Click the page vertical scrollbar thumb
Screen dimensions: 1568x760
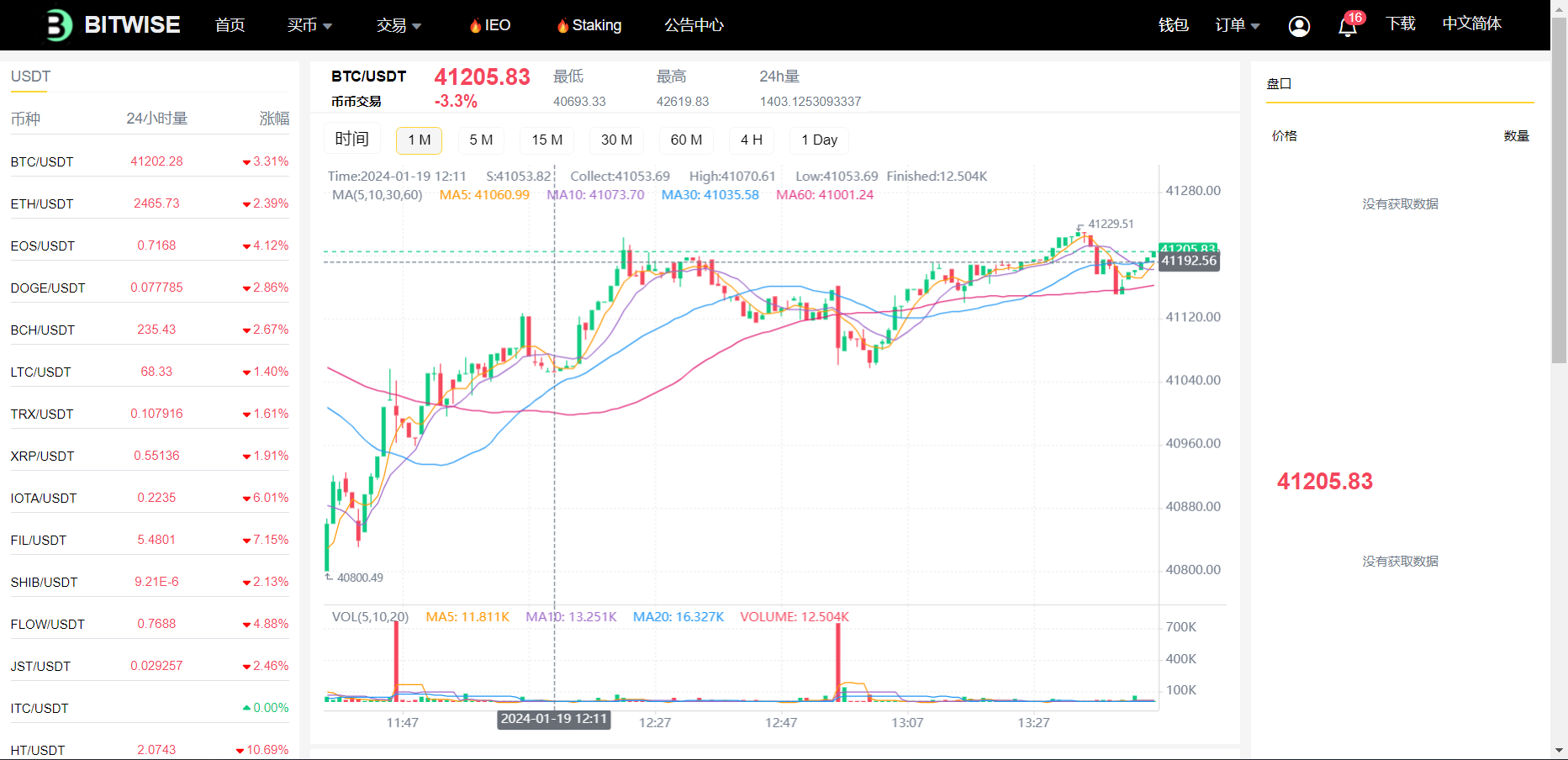pyautogui.click(x=1560, y=189)
